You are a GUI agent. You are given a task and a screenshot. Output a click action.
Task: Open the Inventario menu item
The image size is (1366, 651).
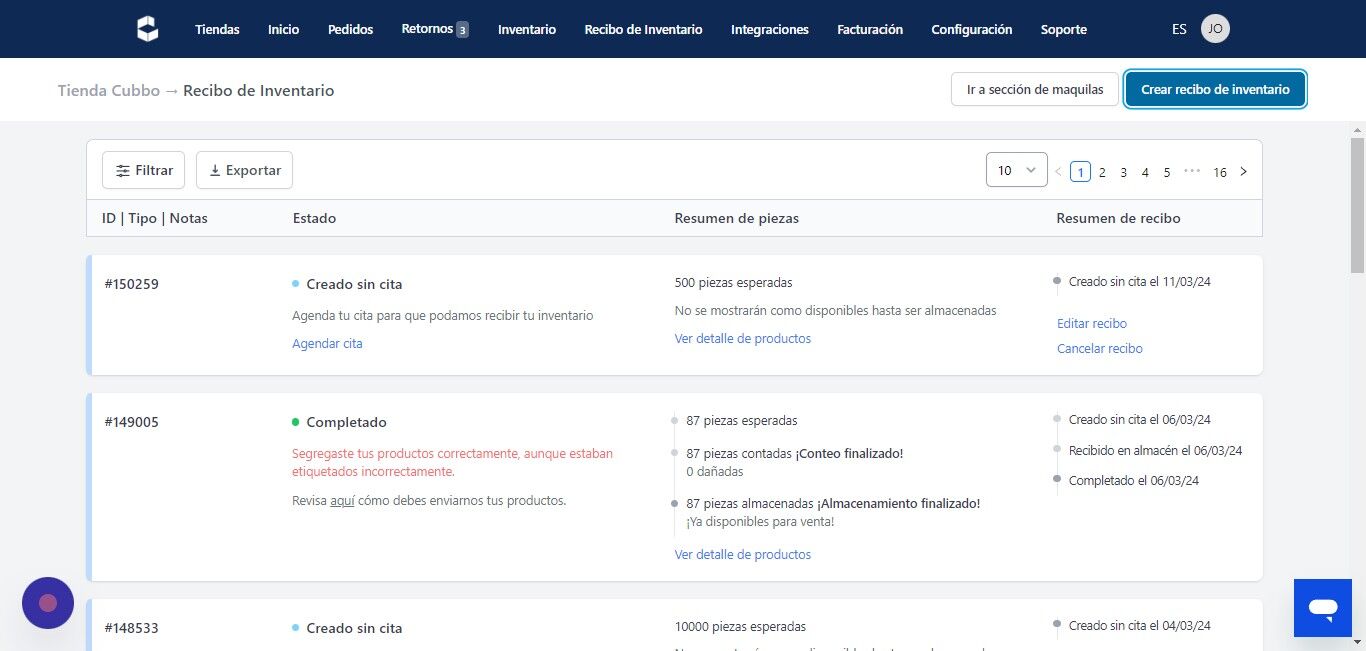click(x=527, y=29)
